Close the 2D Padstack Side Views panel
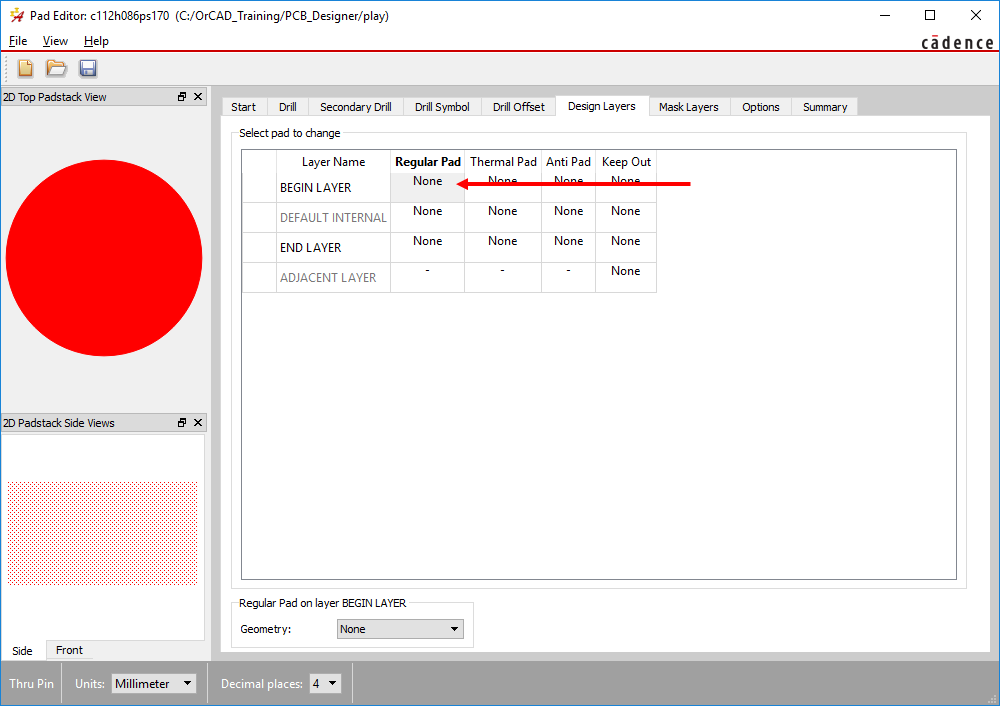The width and height of the screenshot is (1000, 706). pos(198,423)
